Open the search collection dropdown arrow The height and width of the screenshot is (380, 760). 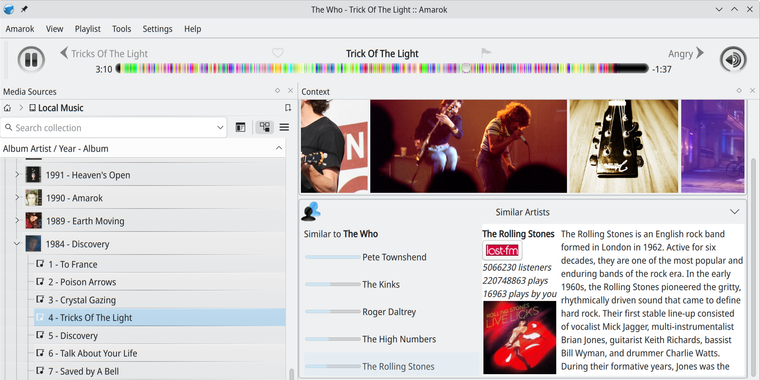[x=220, y=127]
